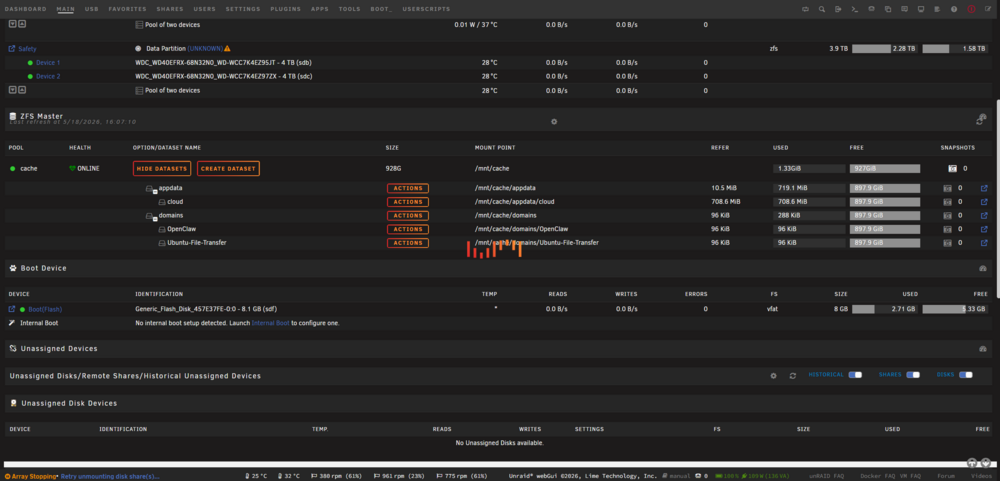Click the cache pool used bar 1.33GiB
Image resolution: width=1000 pixels, height=481 pixels.
tap(809, 168)
